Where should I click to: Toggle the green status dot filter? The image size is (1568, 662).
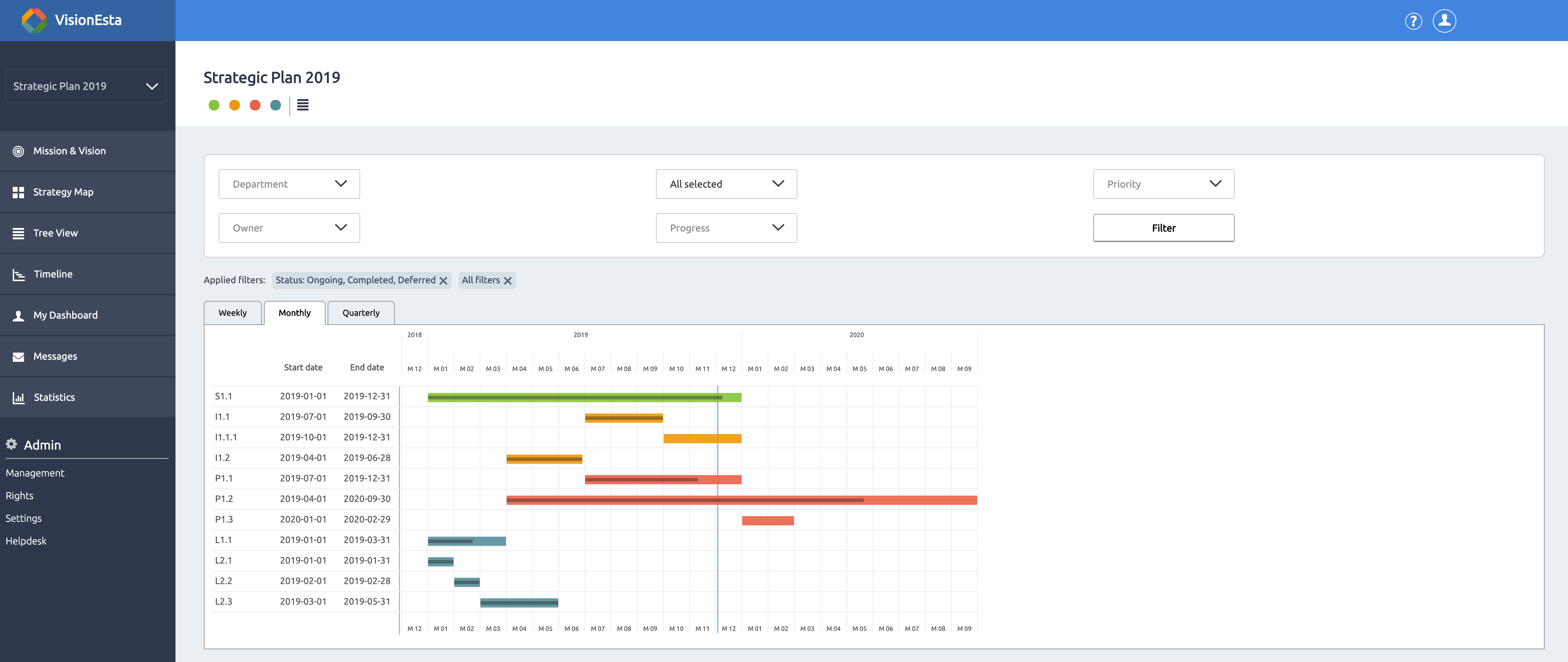[214, 105]
